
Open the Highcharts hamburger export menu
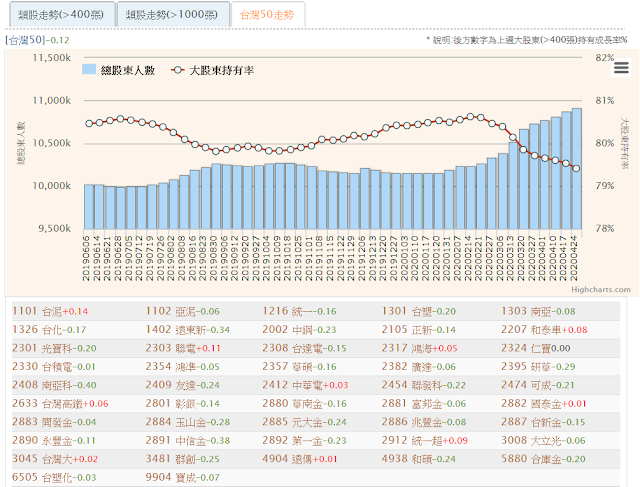pyautogui.click(x=621, y=67)
